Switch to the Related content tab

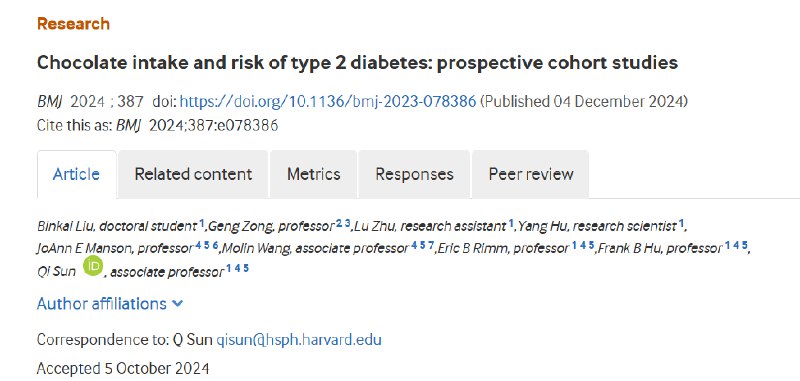click(x=193, y=174)
